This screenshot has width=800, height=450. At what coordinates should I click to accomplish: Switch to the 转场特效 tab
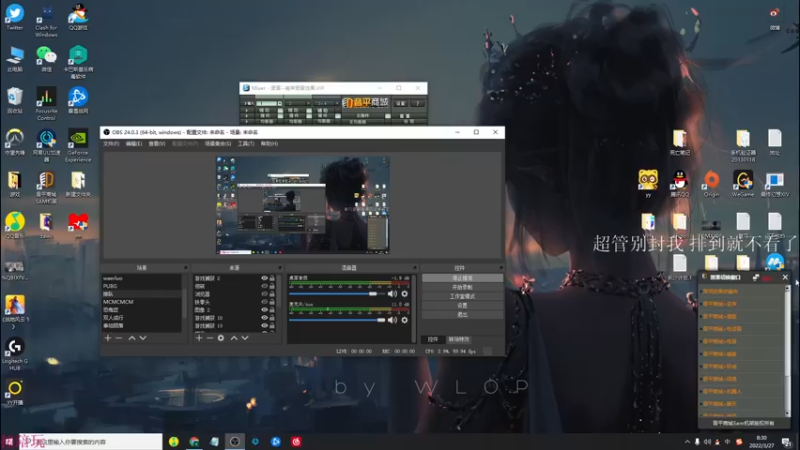point(459,339)
